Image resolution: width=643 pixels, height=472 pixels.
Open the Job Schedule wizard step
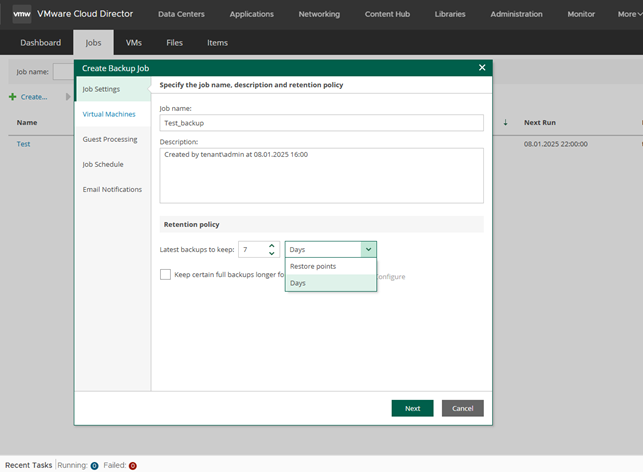point(103,164)
